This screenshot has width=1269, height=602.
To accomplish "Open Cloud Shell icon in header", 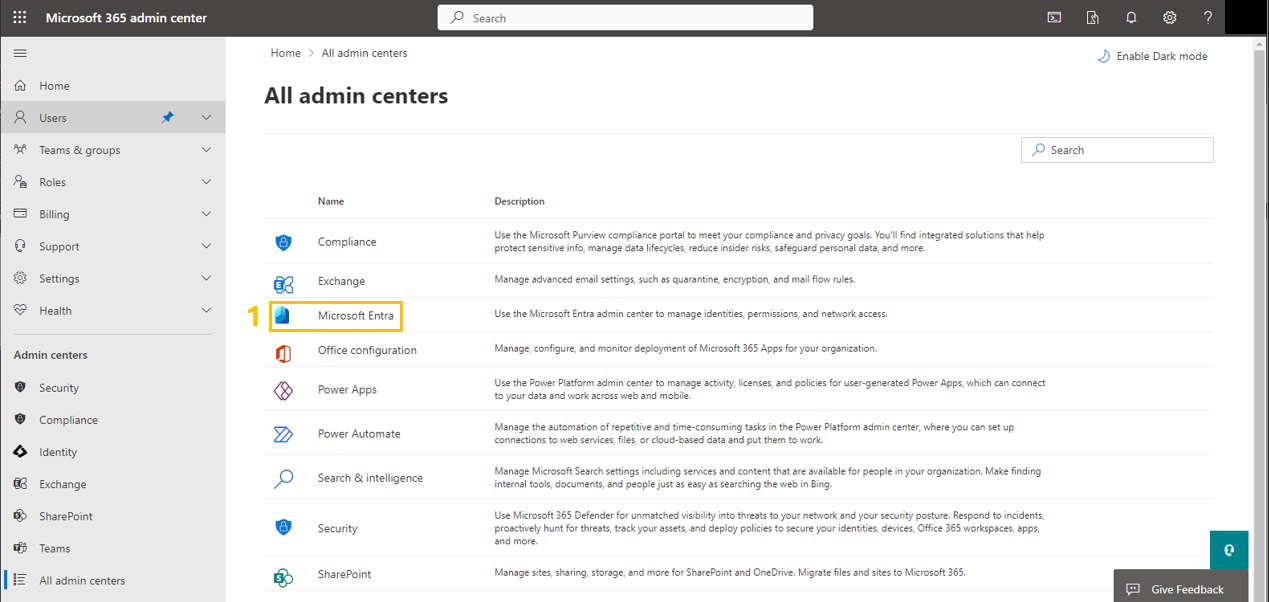I will click(x=1054, y=18).
